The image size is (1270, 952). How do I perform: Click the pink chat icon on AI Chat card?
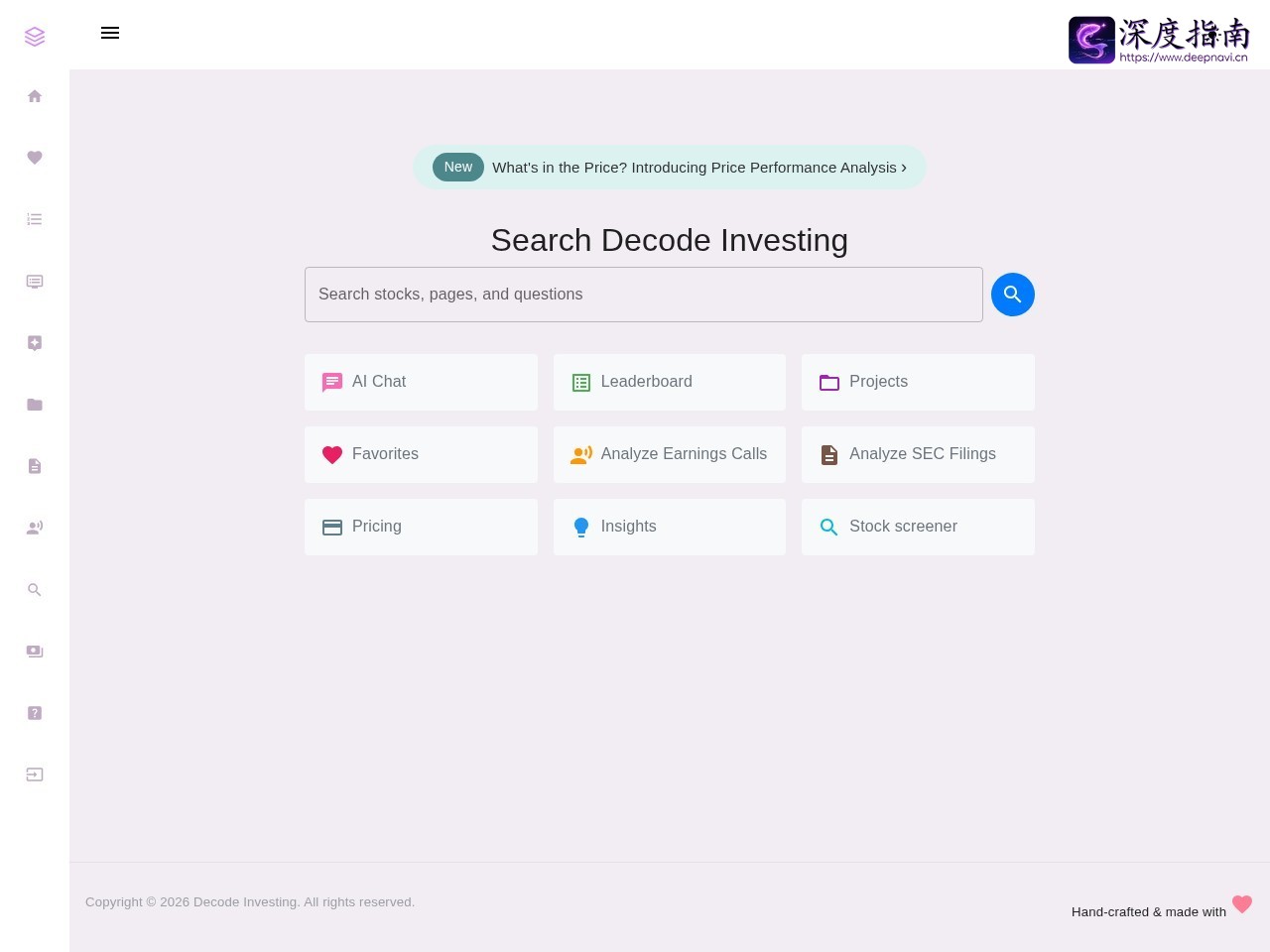click(x=332, y=383)
